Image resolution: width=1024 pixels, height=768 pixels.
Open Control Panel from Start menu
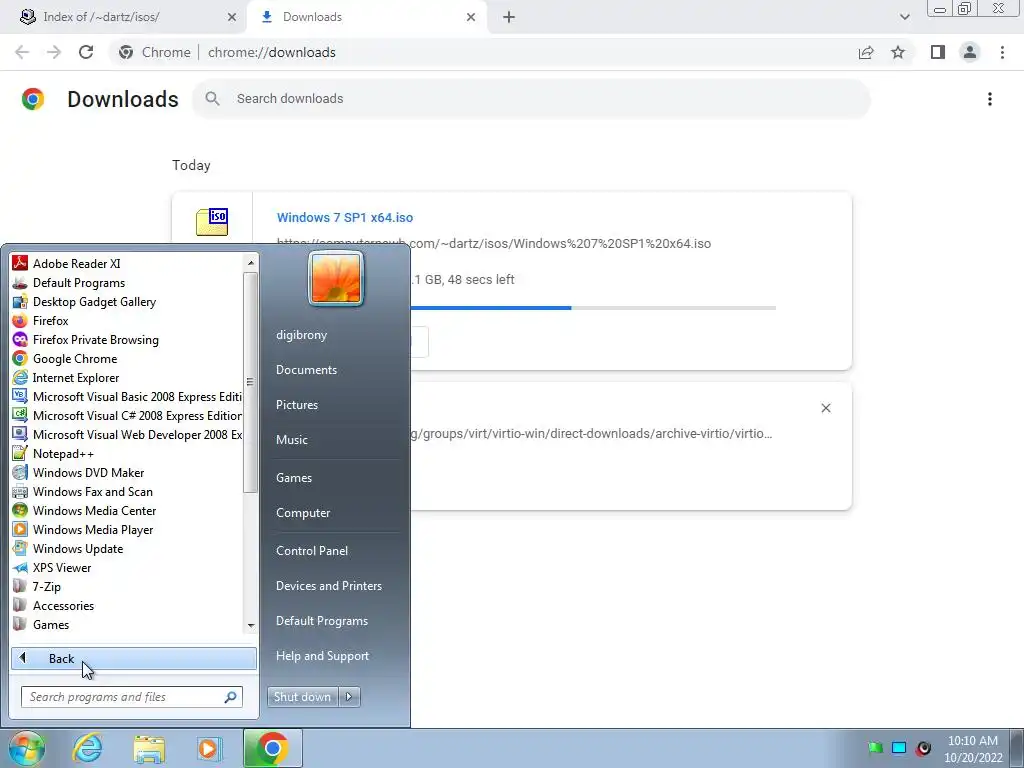[312, 551]
